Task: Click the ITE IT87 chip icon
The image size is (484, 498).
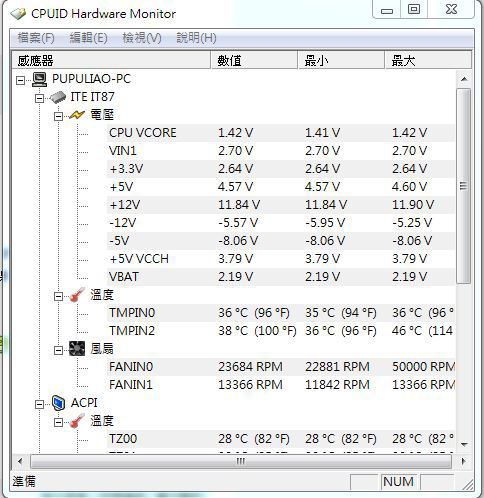Action: (58, 97)
